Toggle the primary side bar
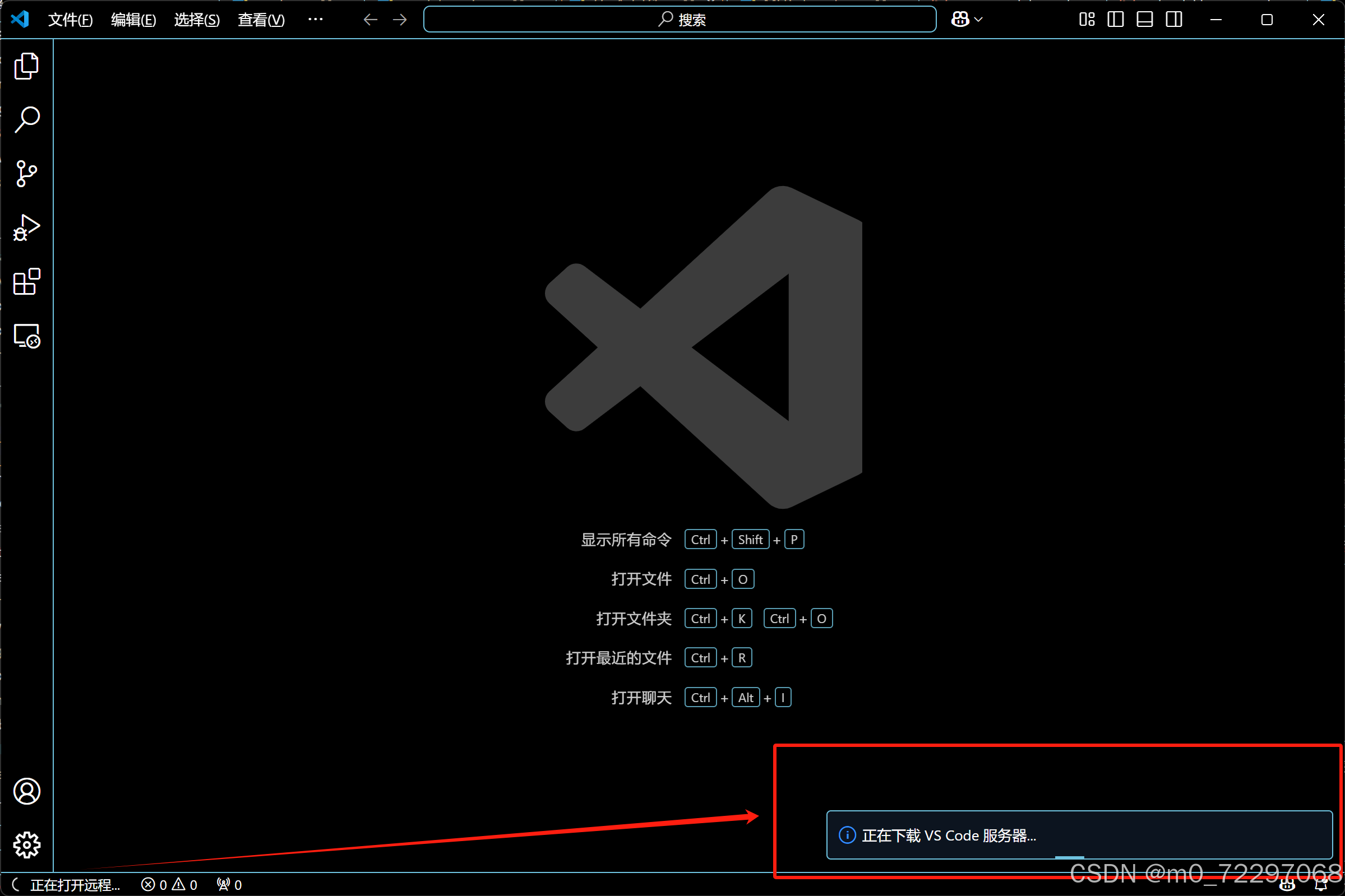 pyautogui.click(x=1115, y=20)
